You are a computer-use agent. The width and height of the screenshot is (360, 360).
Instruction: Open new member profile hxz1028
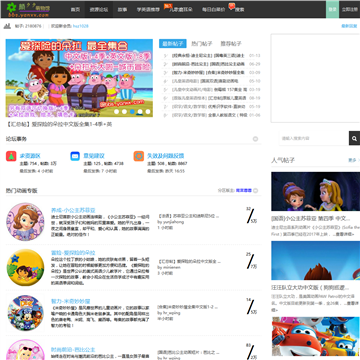click(81, 26)
